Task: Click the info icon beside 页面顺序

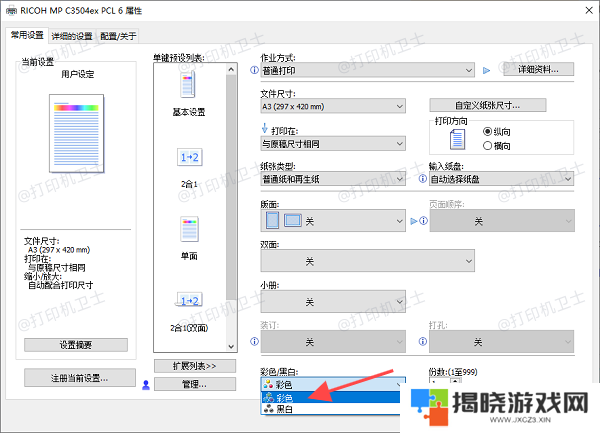Action: [424, 221]
